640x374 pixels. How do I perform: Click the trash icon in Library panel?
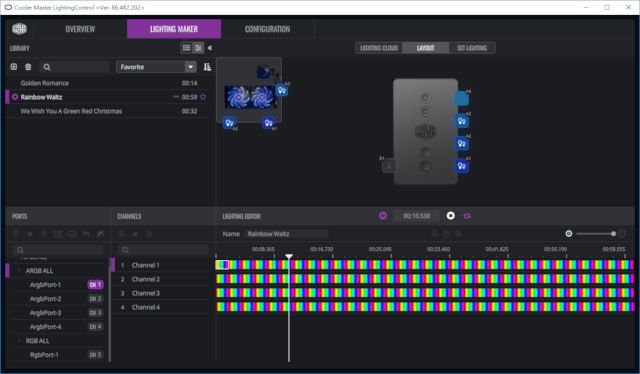[x=28, y=67]
